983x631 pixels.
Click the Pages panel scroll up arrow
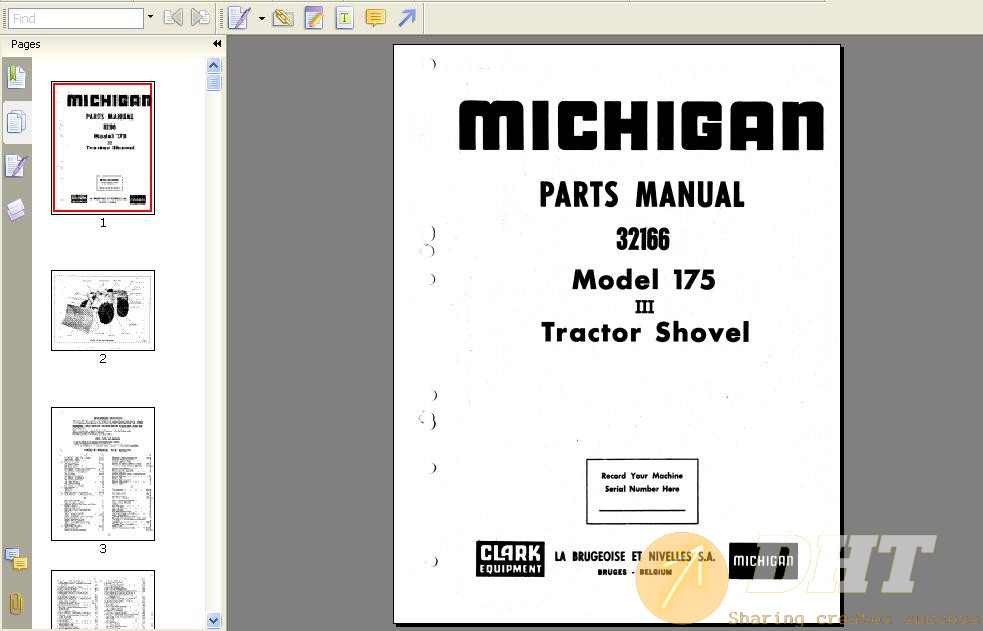214,66
